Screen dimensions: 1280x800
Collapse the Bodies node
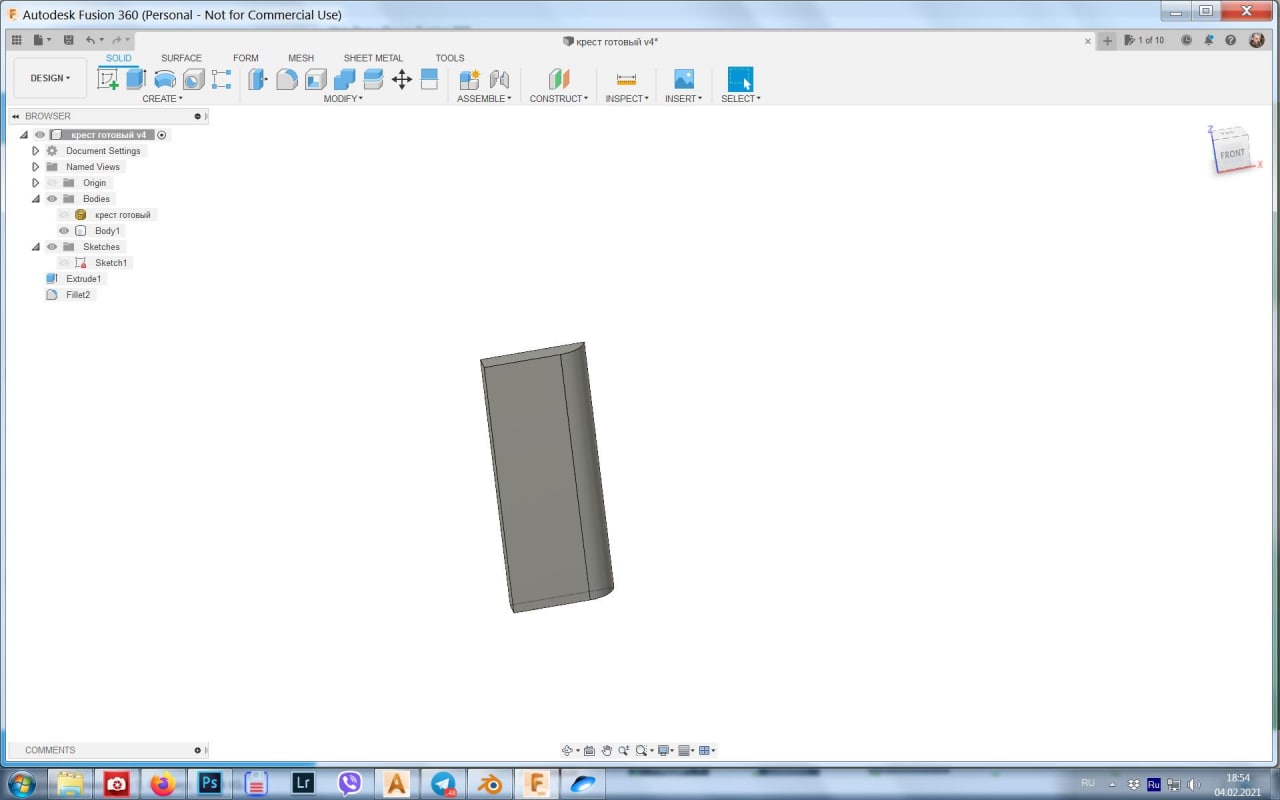[36, 199]
